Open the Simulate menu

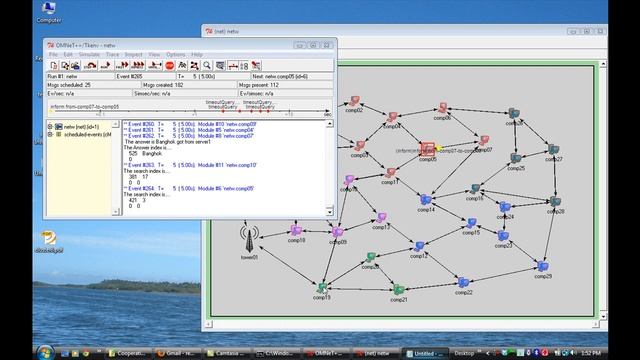tap(89, 54)
